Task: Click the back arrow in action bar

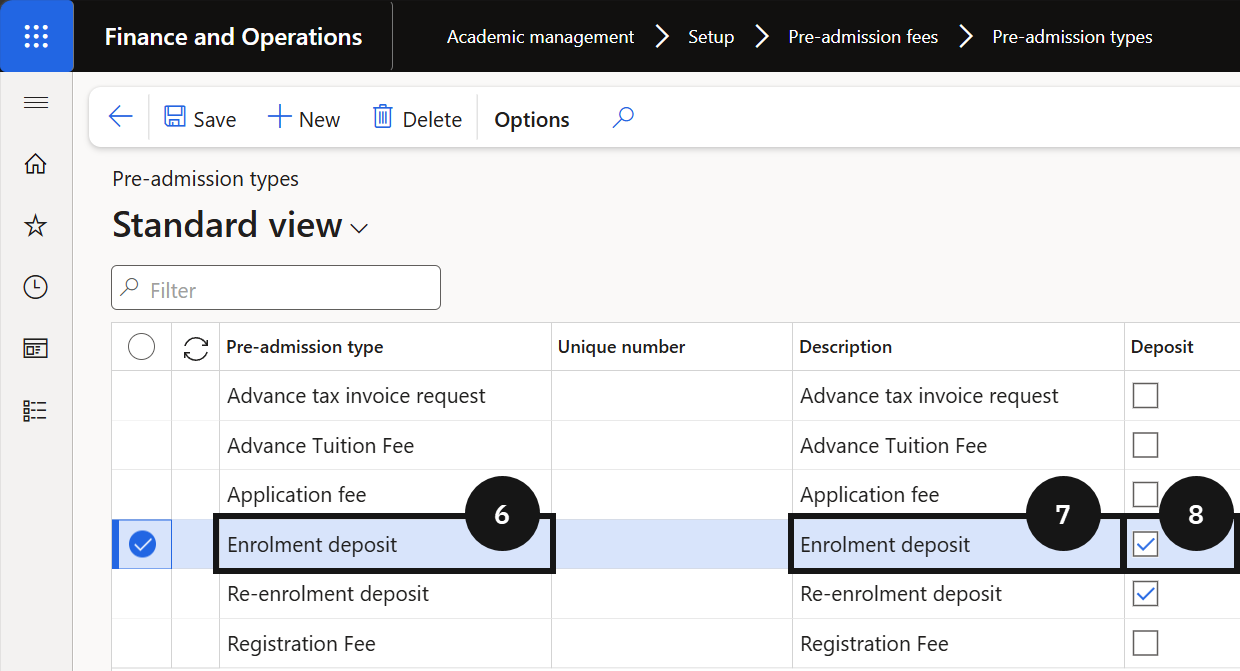Action: click(x=120, y=118)
